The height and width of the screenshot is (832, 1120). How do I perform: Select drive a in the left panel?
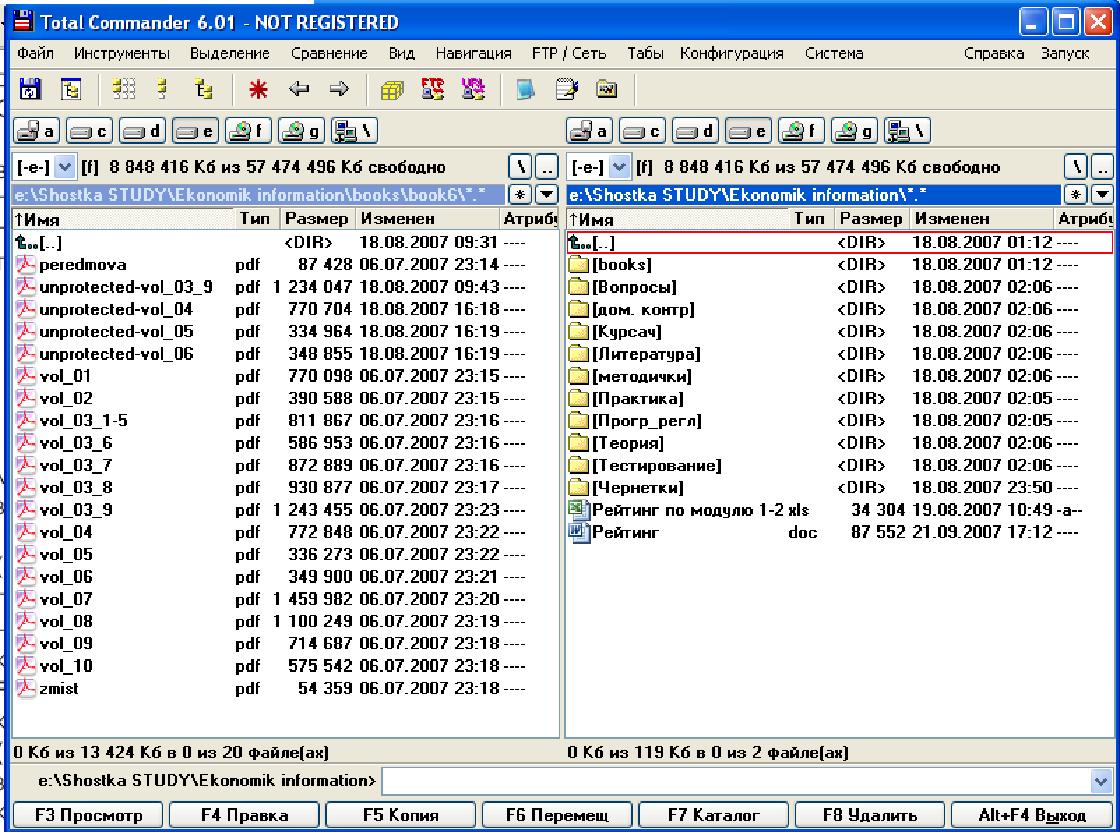(36, 131)
